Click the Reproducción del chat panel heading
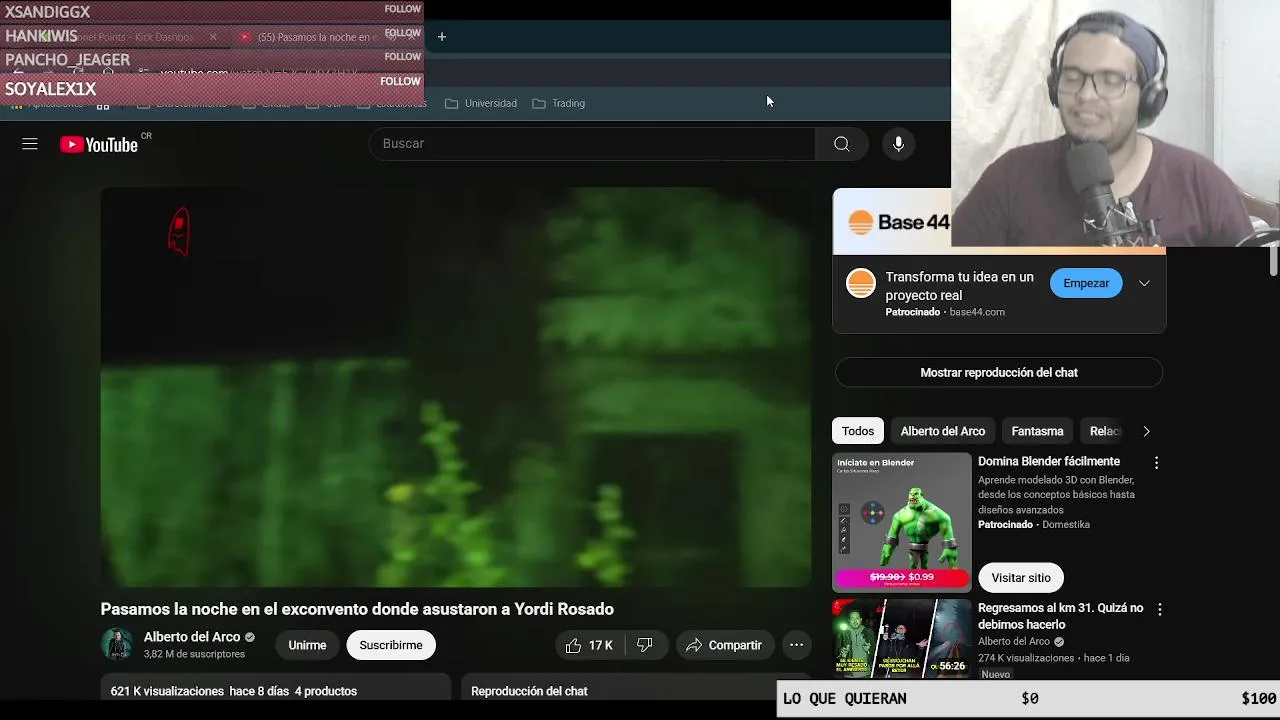 point(529,691)
